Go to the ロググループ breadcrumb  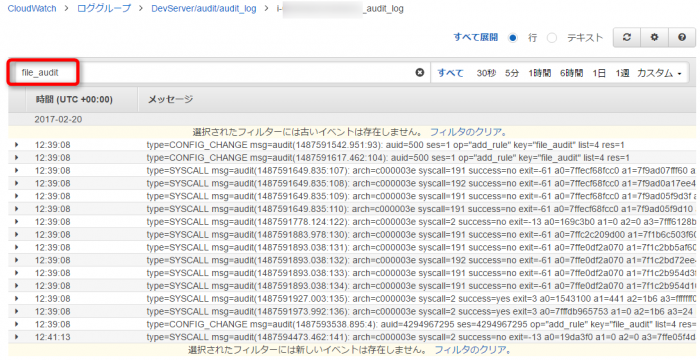(x=104, y=8)
